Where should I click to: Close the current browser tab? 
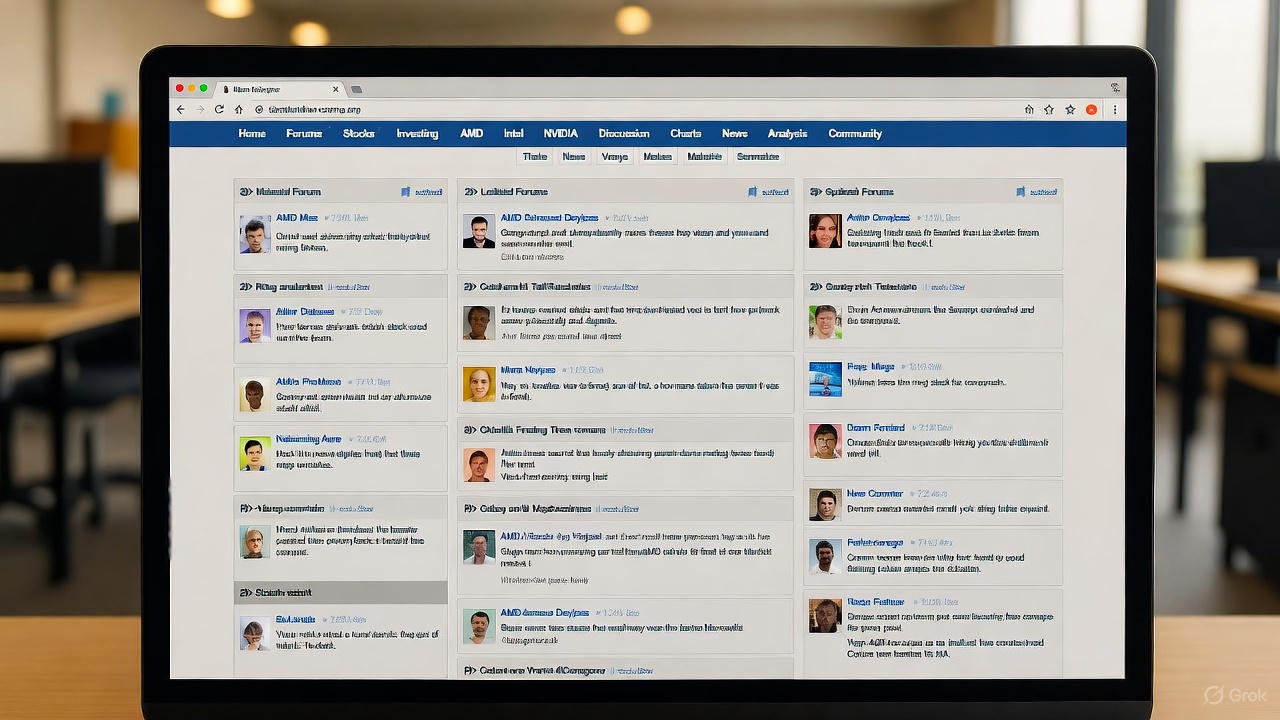(335, 89)
